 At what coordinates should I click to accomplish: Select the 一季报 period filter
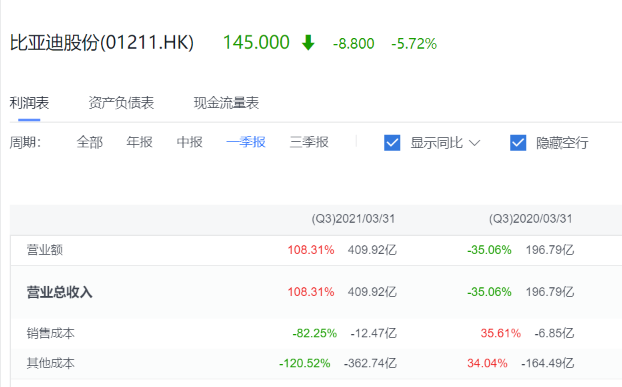[x=246, y=142]
